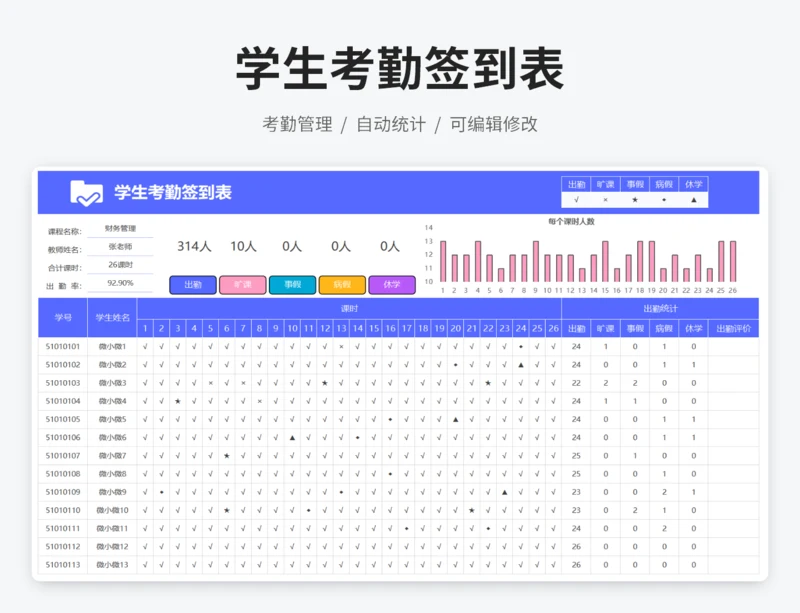Click the teal 事假 button
The height and width of the screenshot is (613, 800).
(x=292, y=285)
